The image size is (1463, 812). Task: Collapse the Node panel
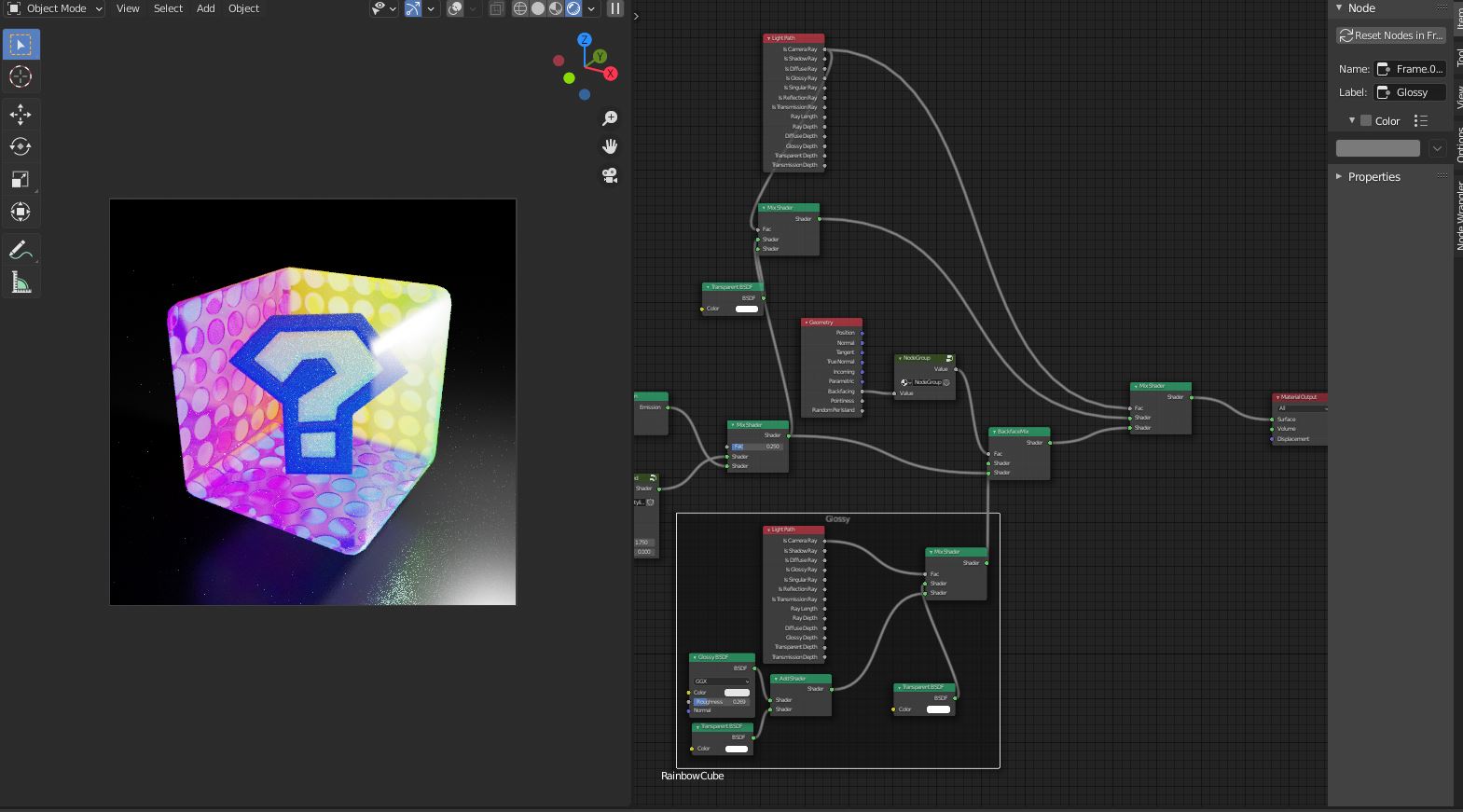click(1340, 7)
